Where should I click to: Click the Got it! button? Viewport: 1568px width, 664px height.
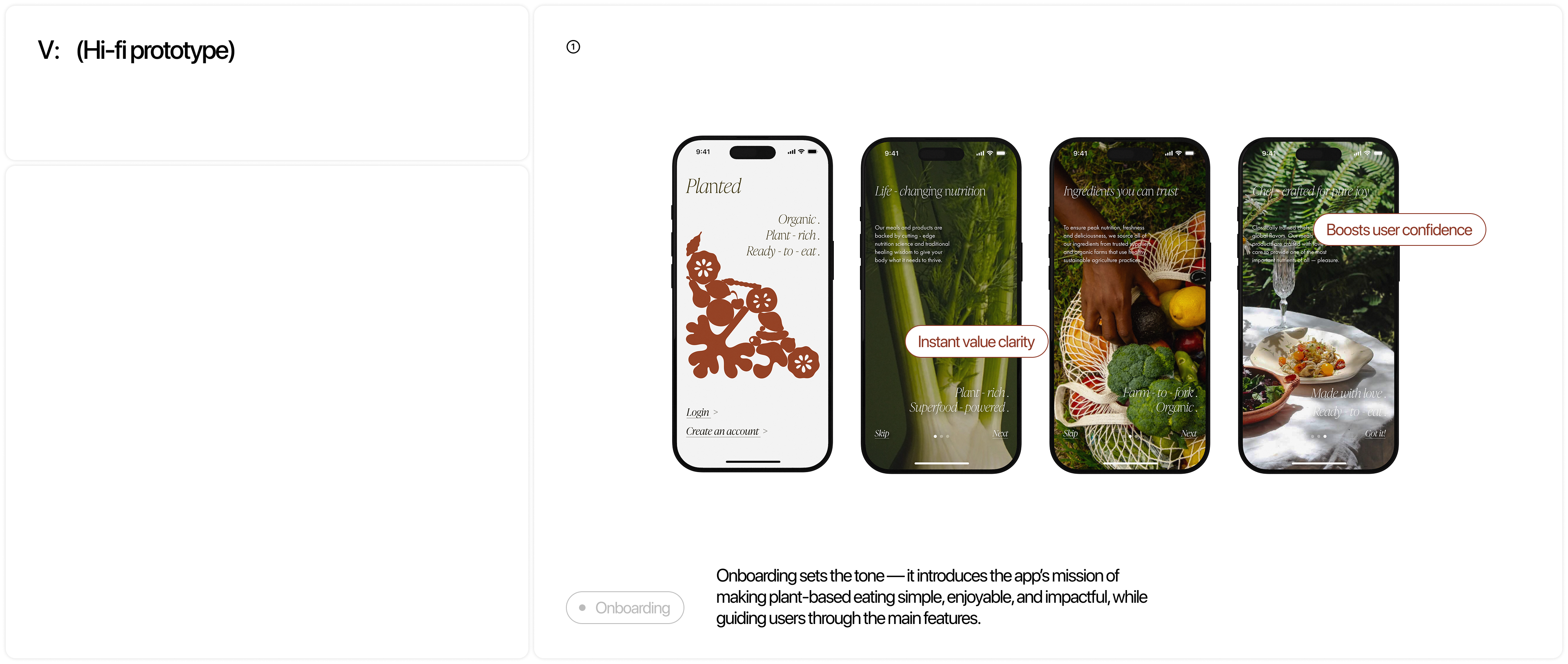(1375, 433)
